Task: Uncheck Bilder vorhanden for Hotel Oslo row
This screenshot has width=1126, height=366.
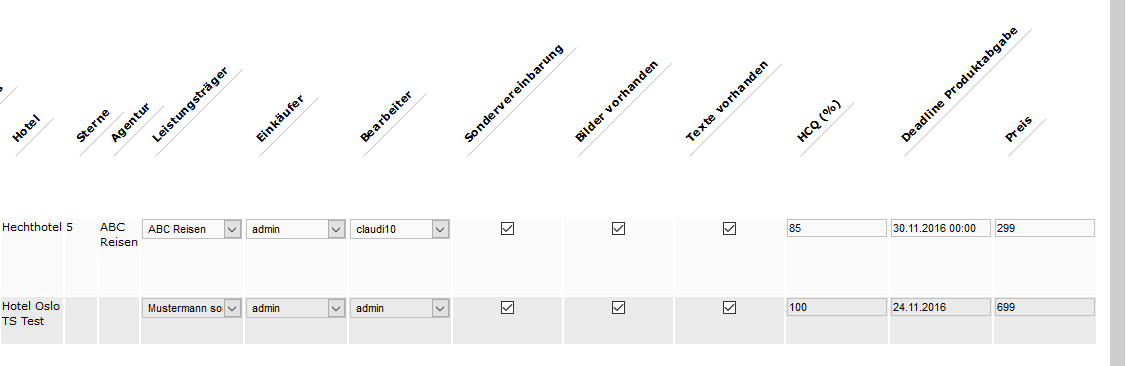Action: point(618,307)
